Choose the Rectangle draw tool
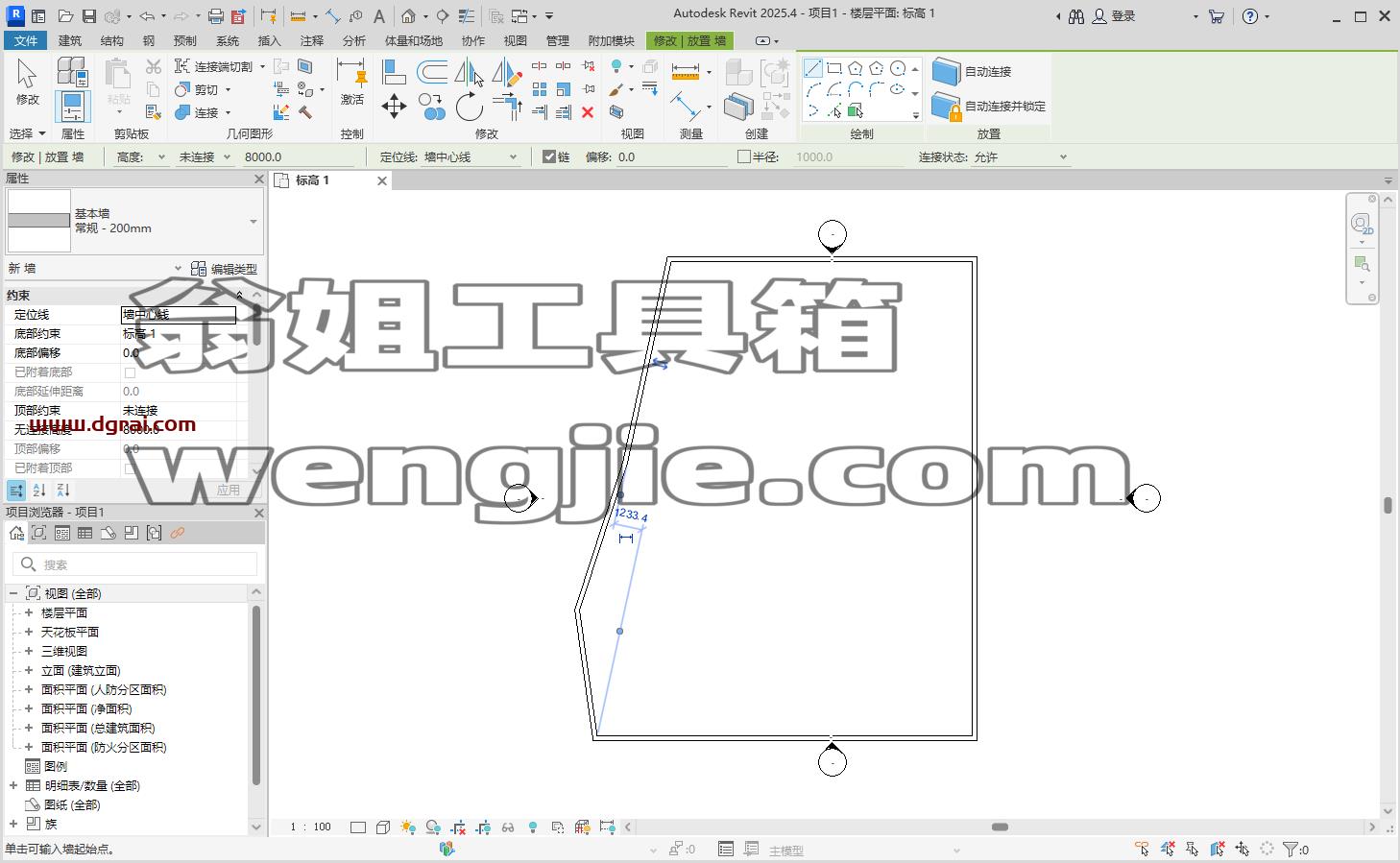This screenshot has height=863, width=1400. coord(834,68)
